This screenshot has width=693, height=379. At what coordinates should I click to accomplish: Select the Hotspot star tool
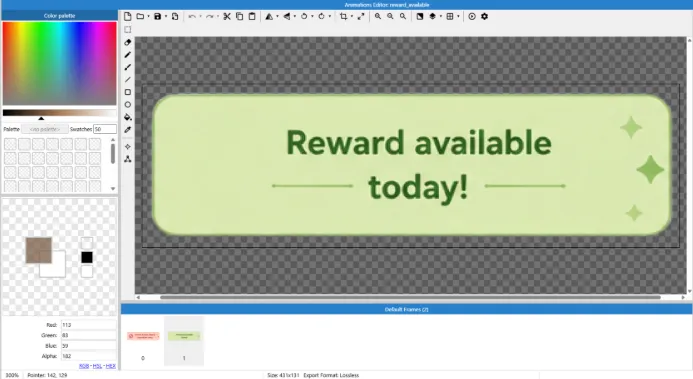pyautogui.click(x=128, y=146)
